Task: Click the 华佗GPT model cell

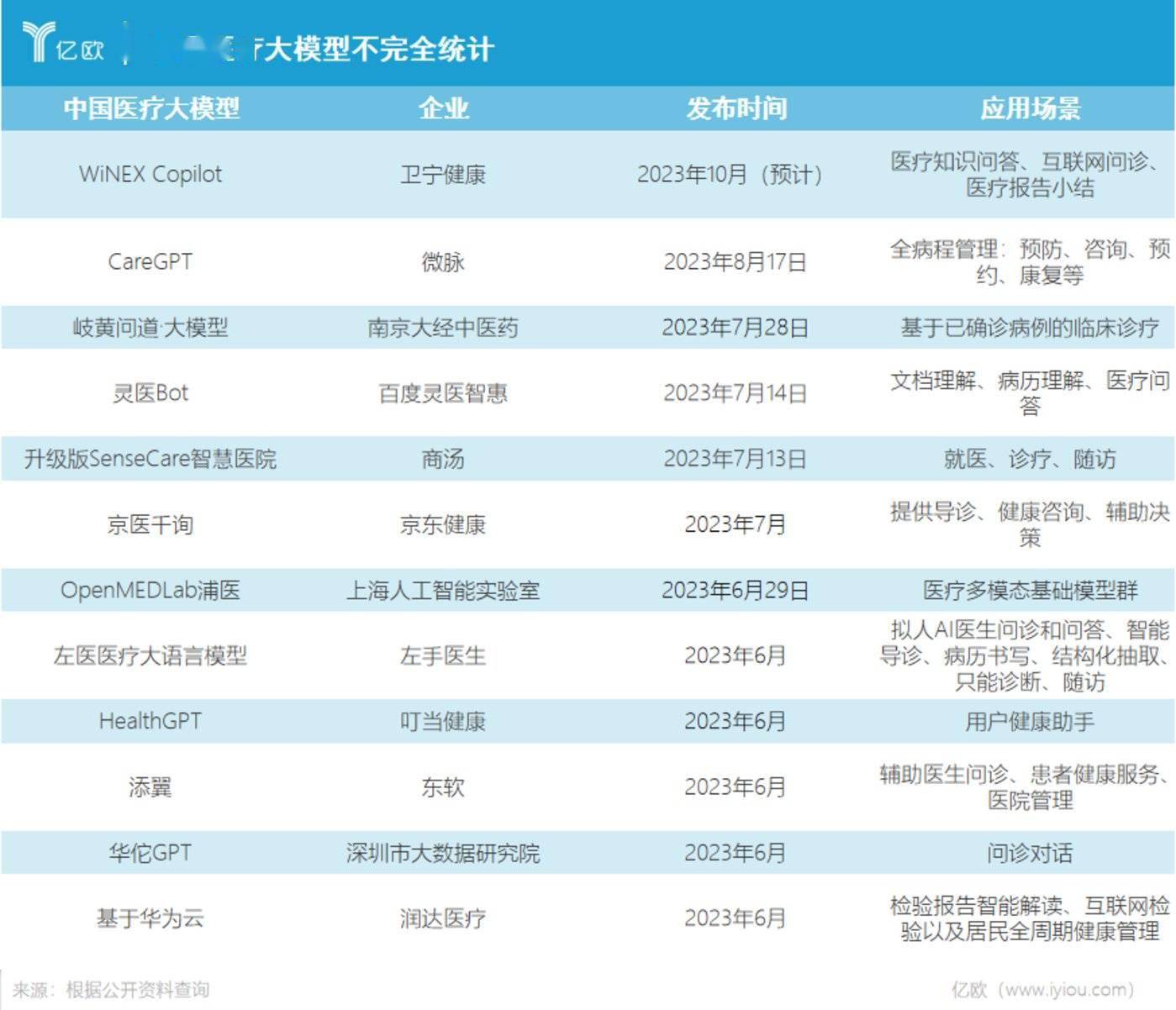Action: tap(150, 853)
